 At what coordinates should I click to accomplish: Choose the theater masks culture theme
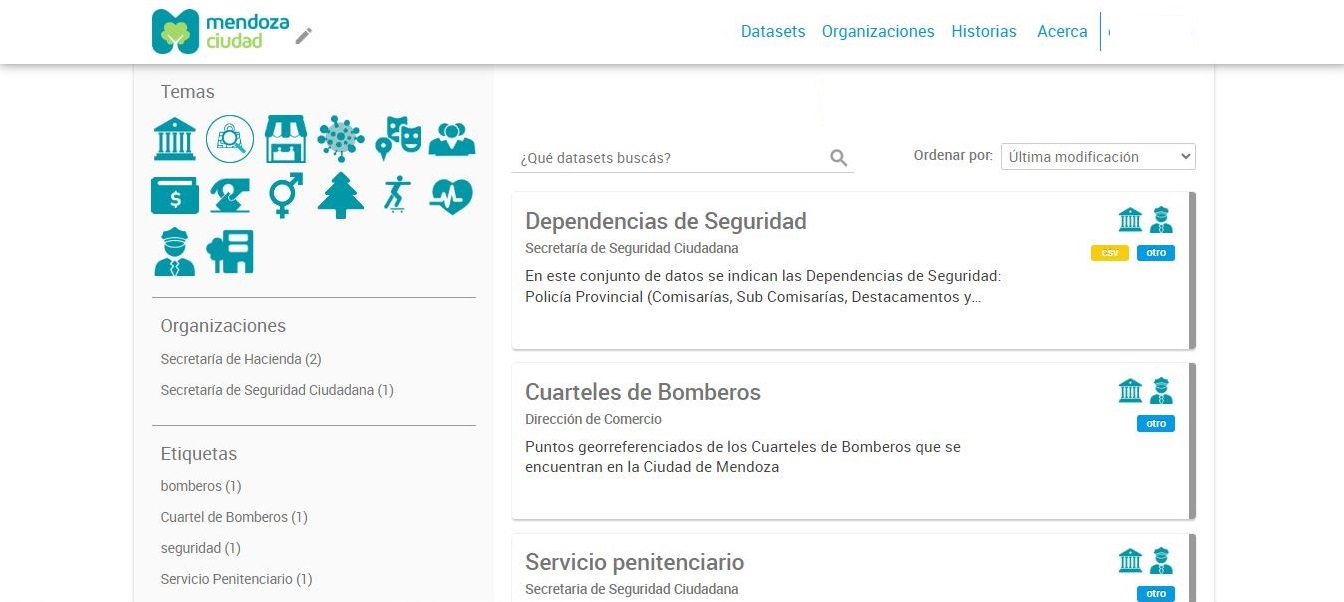pos(397,138)
